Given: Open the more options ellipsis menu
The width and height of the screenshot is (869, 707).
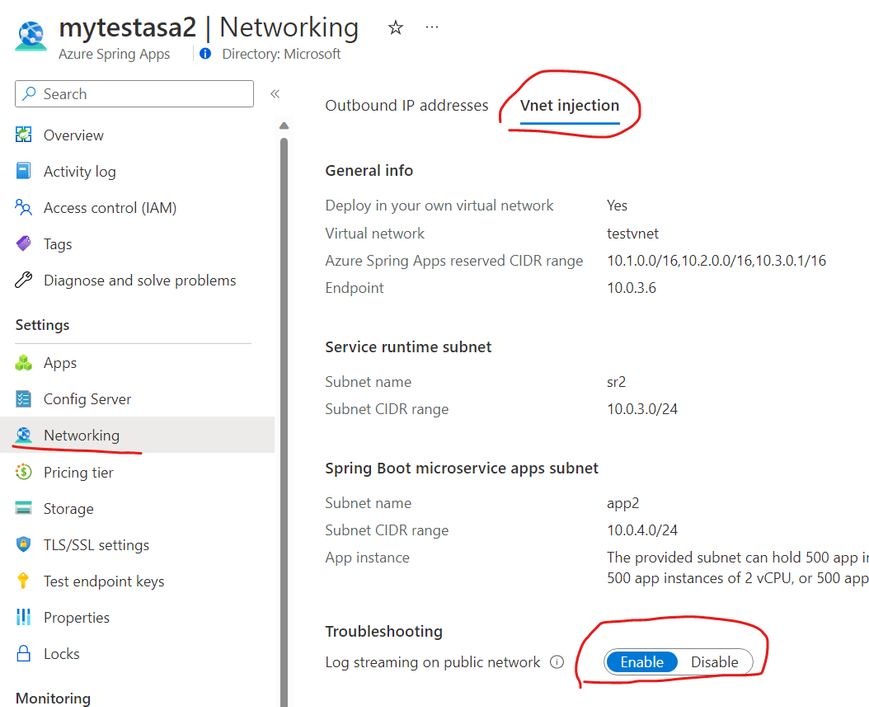Looking at the screenshot, I should click(432, 27).
